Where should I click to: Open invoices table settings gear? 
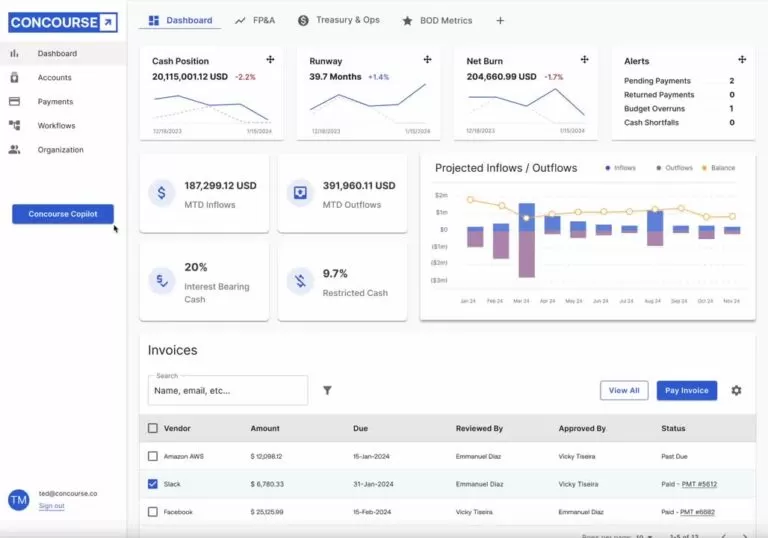736,391
